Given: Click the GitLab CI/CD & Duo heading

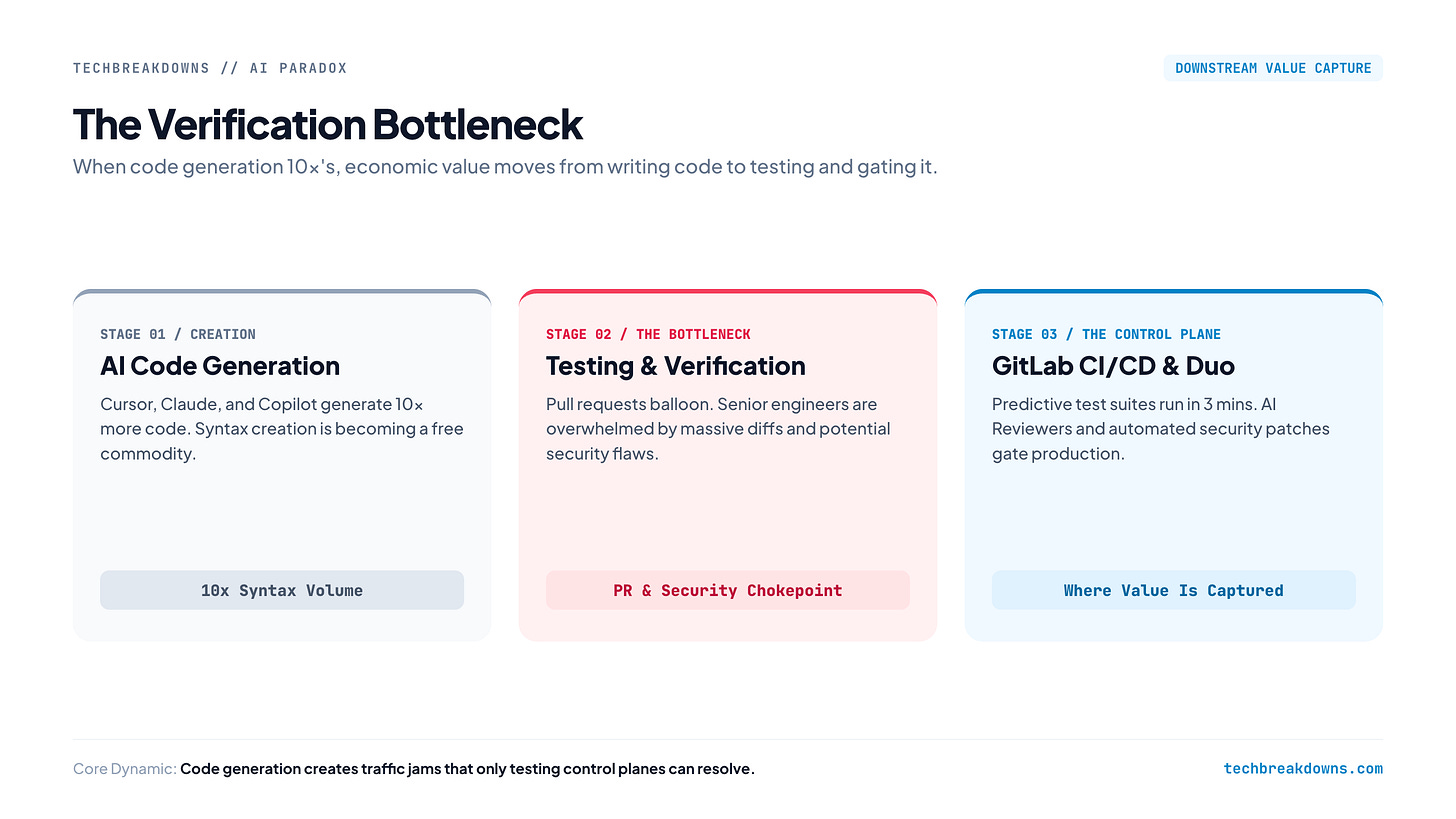Looking at the screenshot, I should tap(1113, 366).
